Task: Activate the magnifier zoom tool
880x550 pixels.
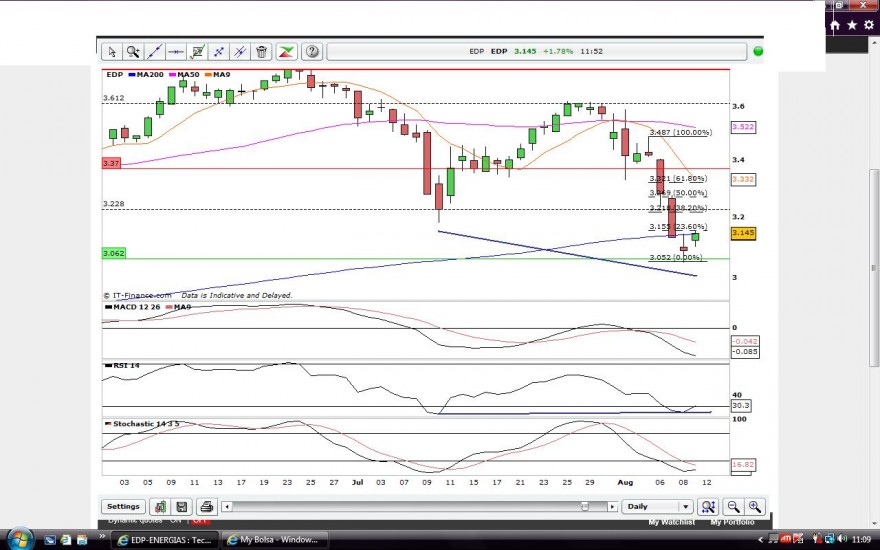Action: (x=133, y=52)
